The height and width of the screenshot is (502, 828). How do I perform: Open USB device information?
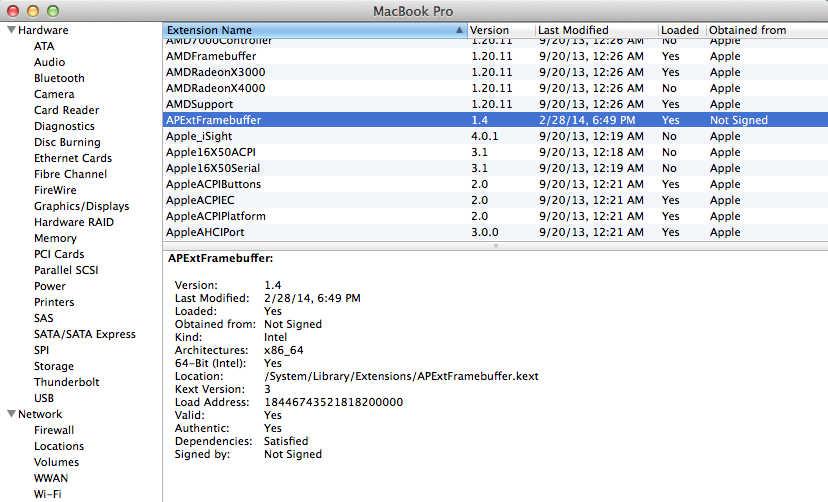[44, 398]
